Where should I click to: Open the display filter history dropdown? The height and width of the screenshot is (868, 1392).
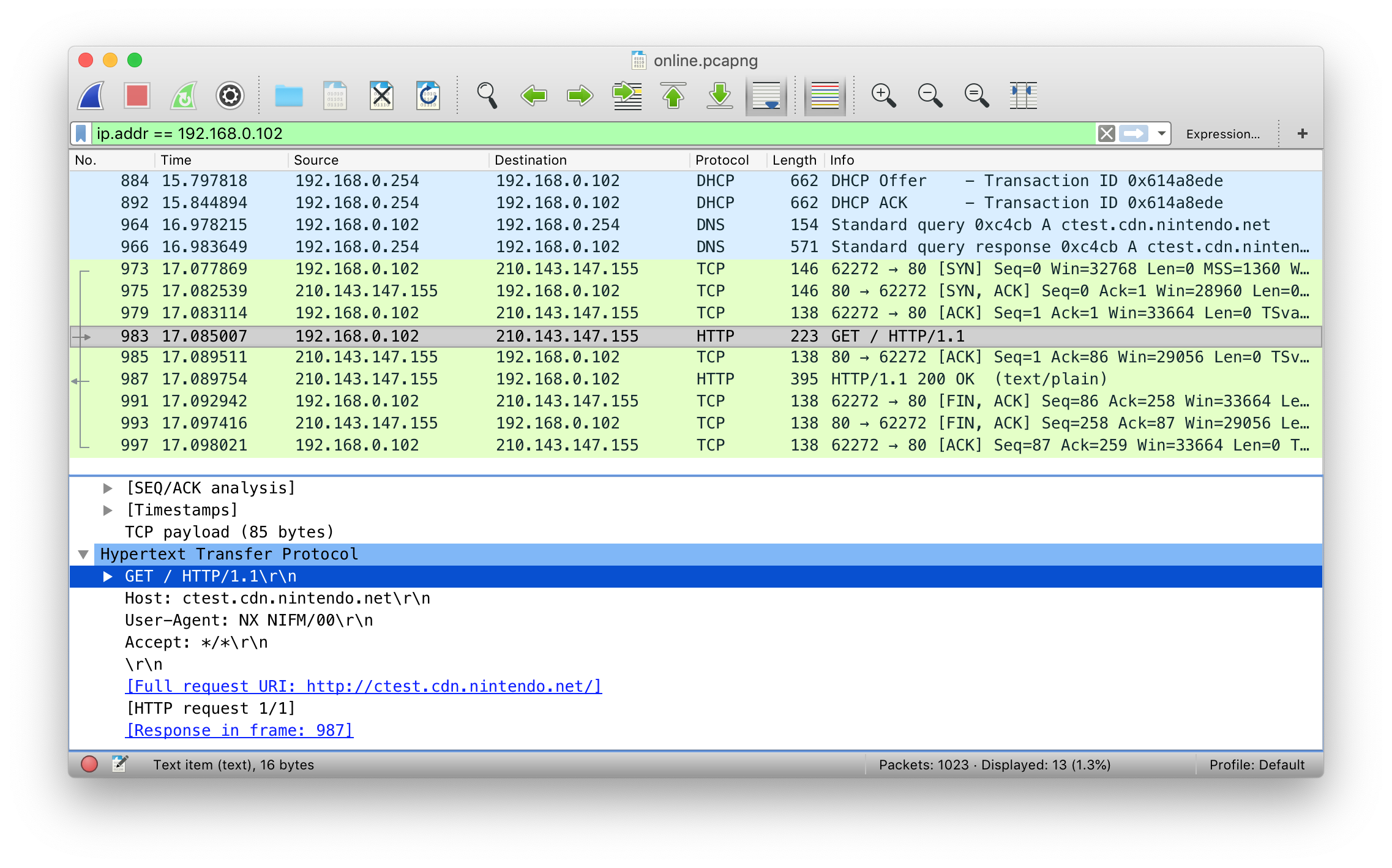(1161, 133)
